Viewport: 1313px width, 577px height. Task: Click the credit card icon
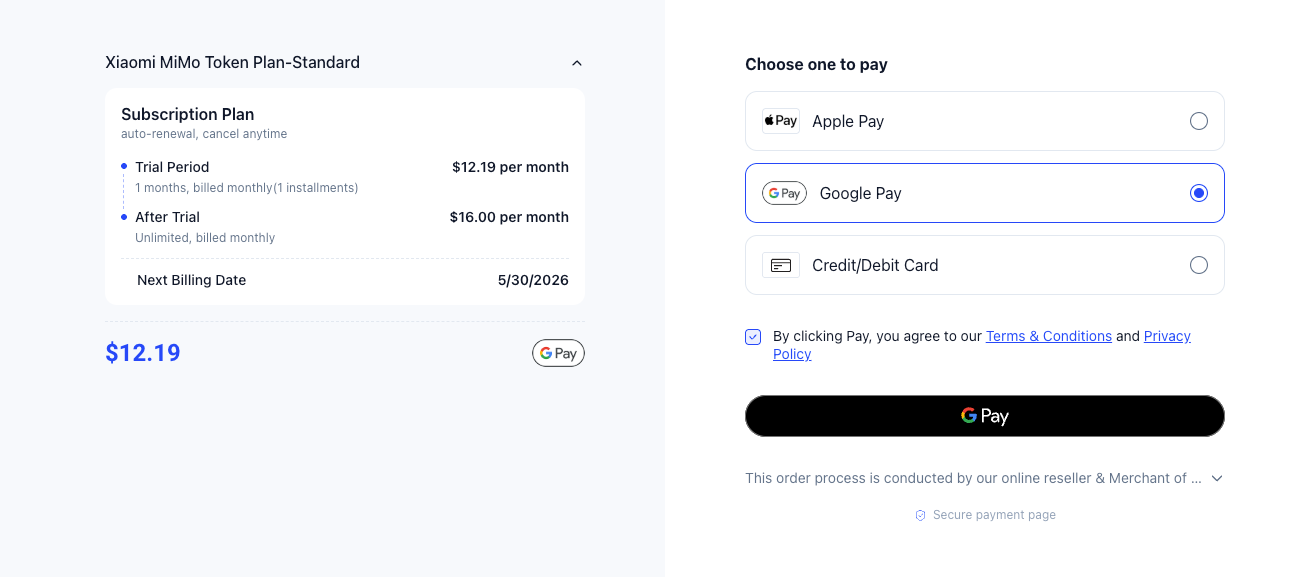[x=781, y=265]
